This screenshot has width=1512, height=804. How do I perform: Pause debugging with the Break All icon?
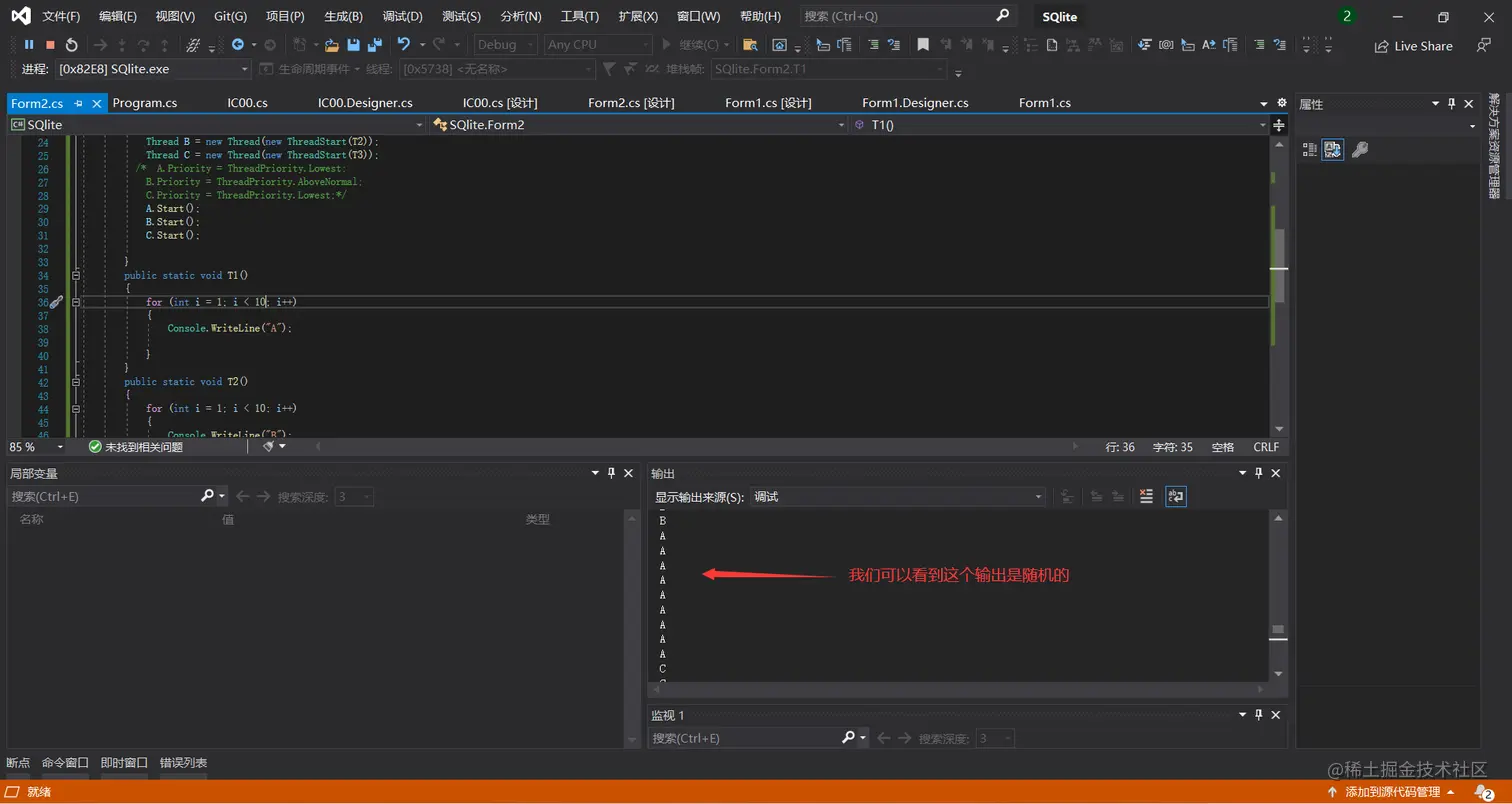[28, 45]
